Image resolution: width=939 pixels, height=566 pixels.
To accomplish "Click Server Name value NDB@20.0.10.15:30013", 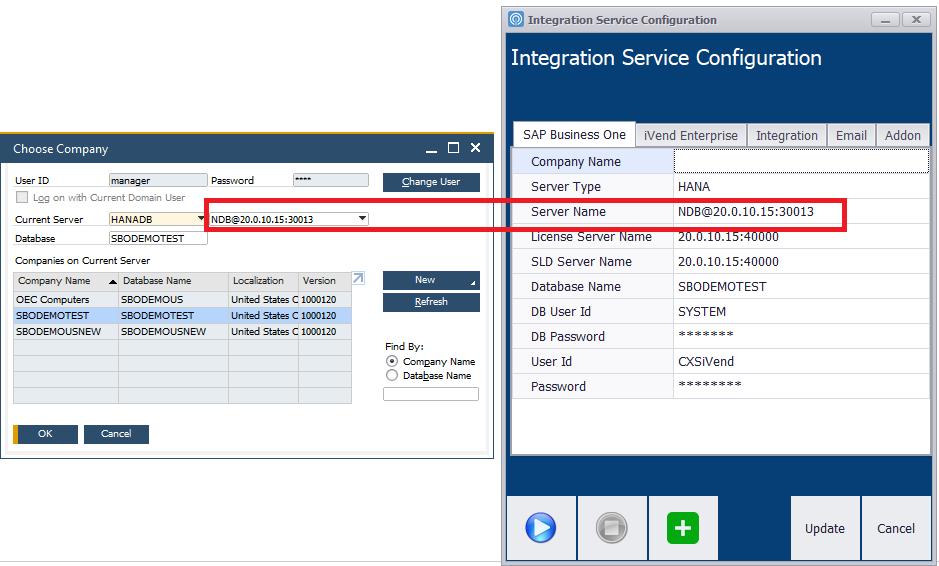I will pyautogui.click(x=801, y=212).
